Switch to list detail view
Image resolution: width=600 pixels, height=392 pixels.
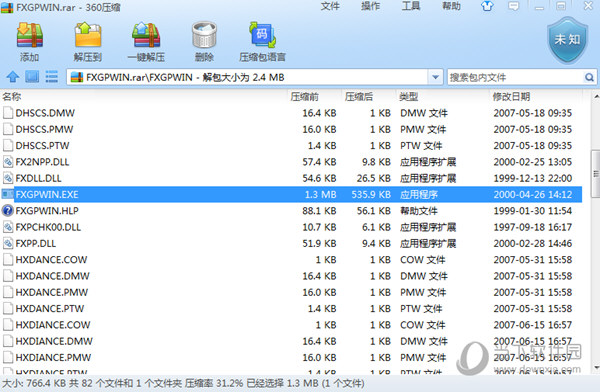[52, 77]
